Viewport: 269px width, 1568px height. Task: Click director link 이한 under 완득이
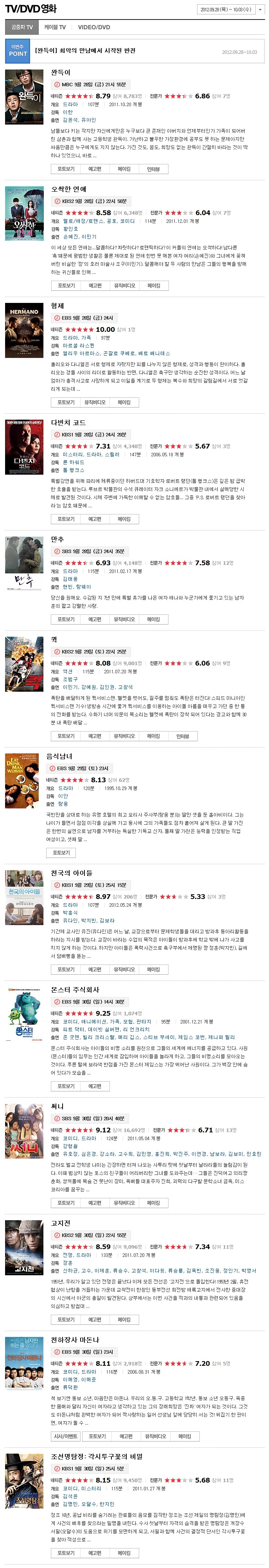[x=68, y=112]
